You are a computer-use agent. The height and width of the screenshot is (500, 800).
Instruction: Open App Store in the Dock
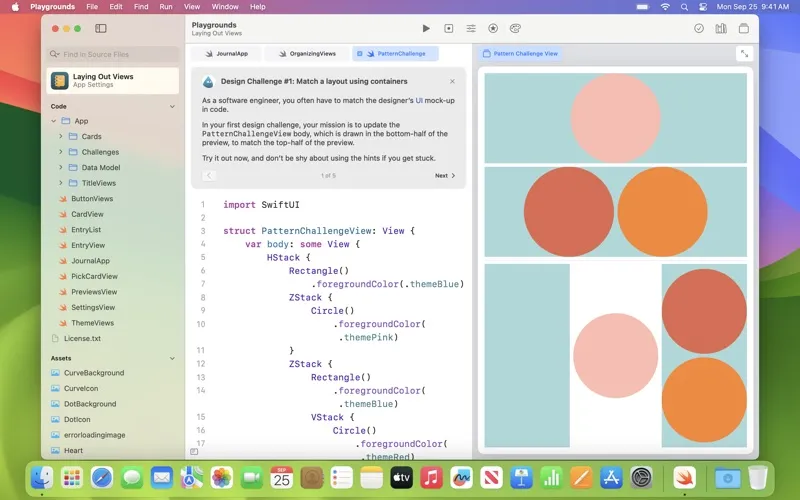[x=611, y=478]
